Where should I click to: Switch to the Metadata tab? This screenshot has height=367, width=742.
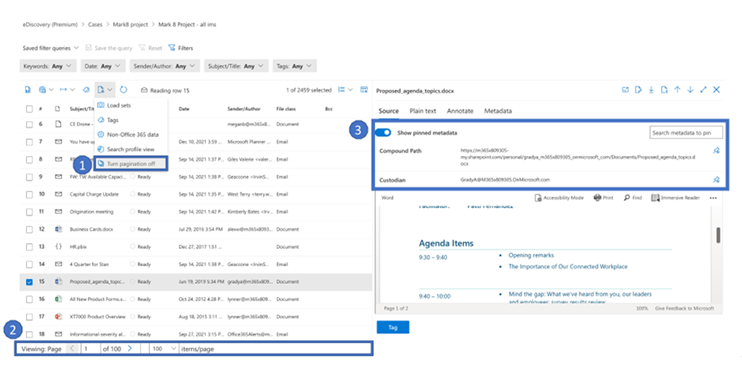(x=498, y=111)
